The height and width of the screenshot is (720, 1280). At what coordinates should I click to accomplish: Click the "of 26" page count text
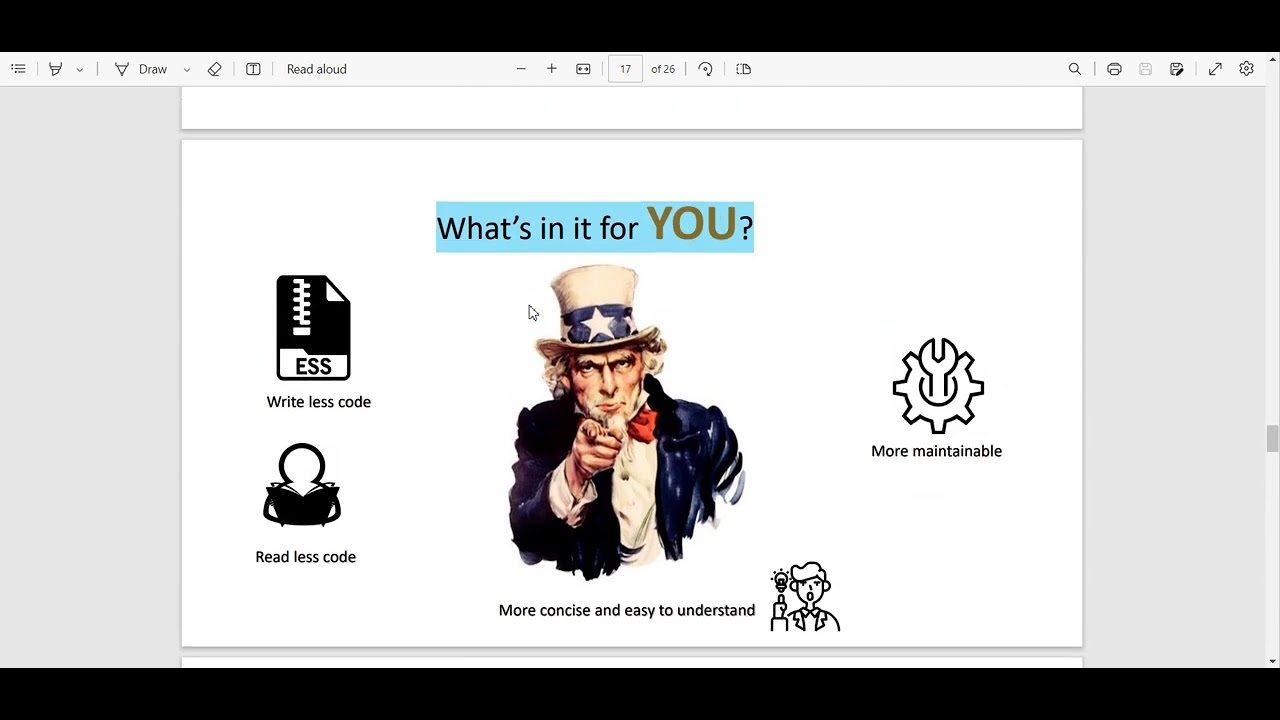coord(663,69)
